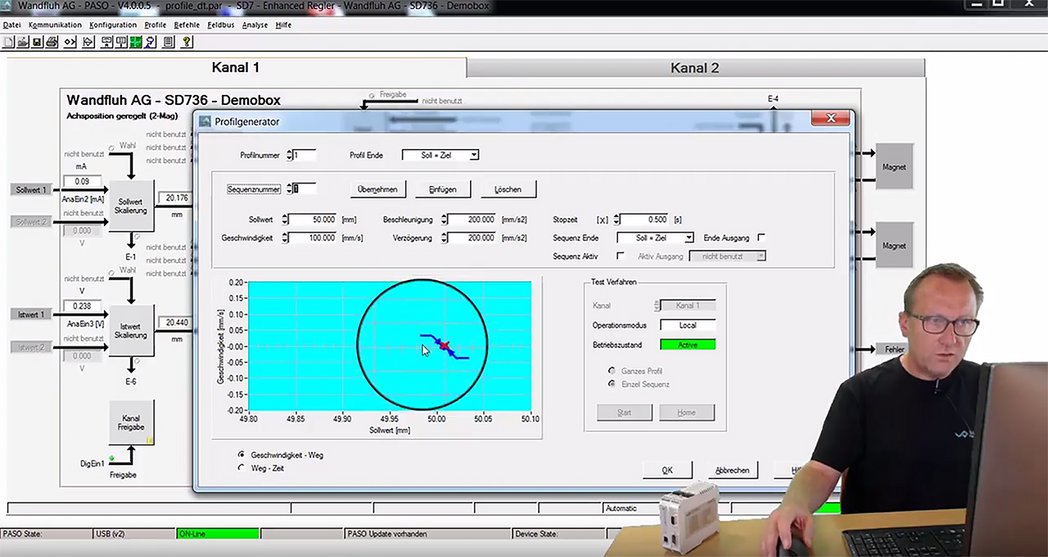Open the Datei menu
Screen dimensions: 1048x557
(x=12, y=25)
